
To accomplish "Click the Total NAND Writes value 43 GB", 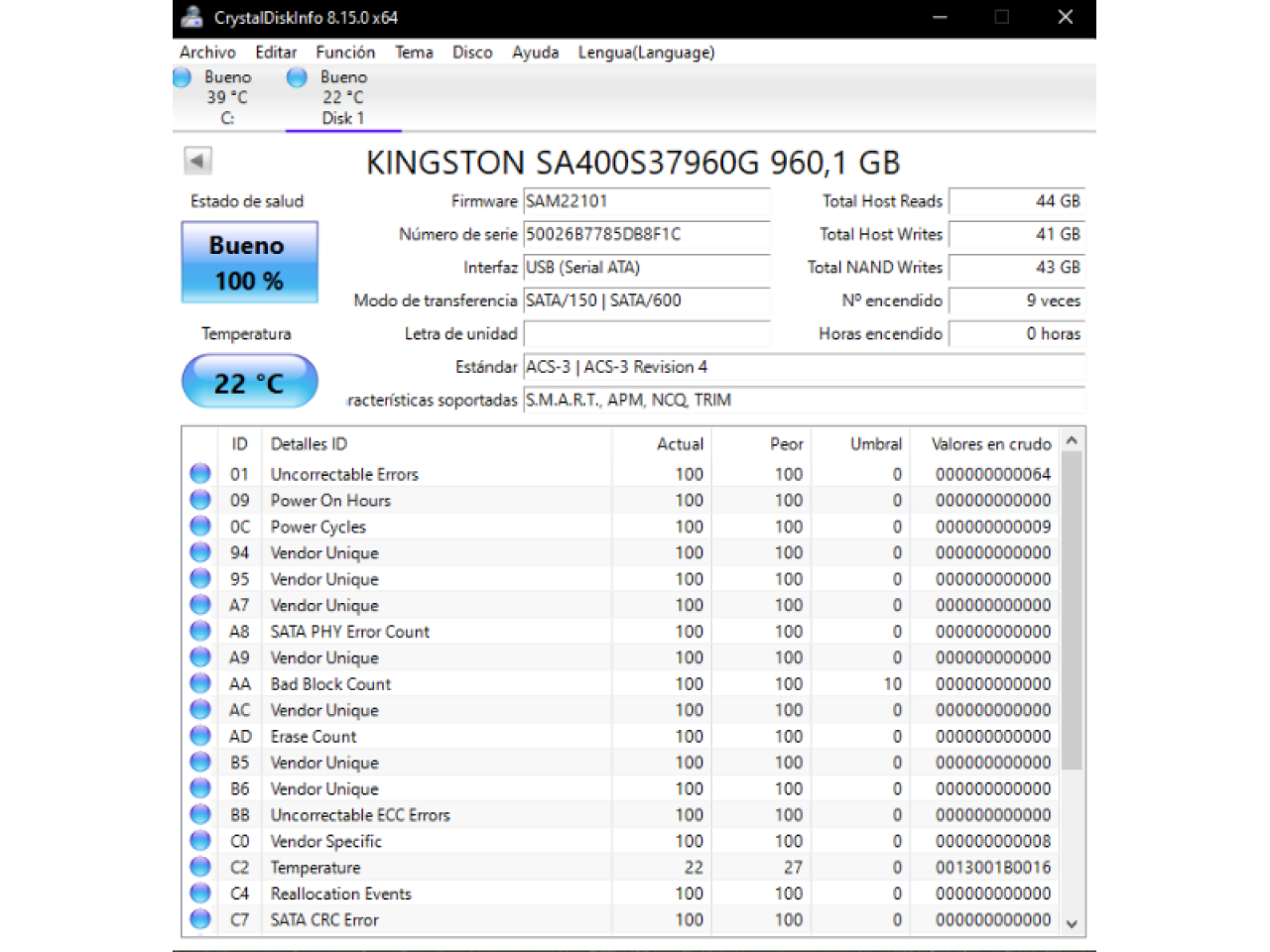I will [1016, 268].
